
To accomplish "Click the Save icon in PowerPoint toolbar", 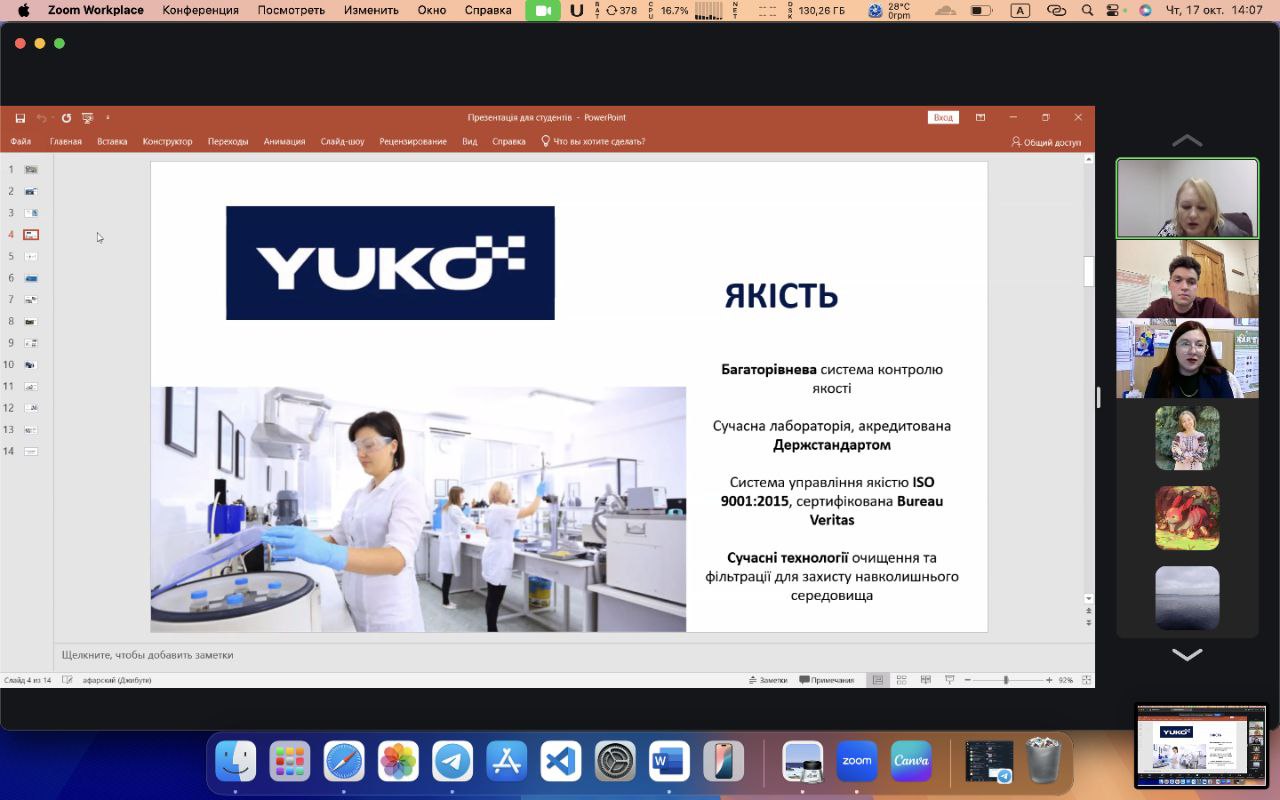I will 20,118.
